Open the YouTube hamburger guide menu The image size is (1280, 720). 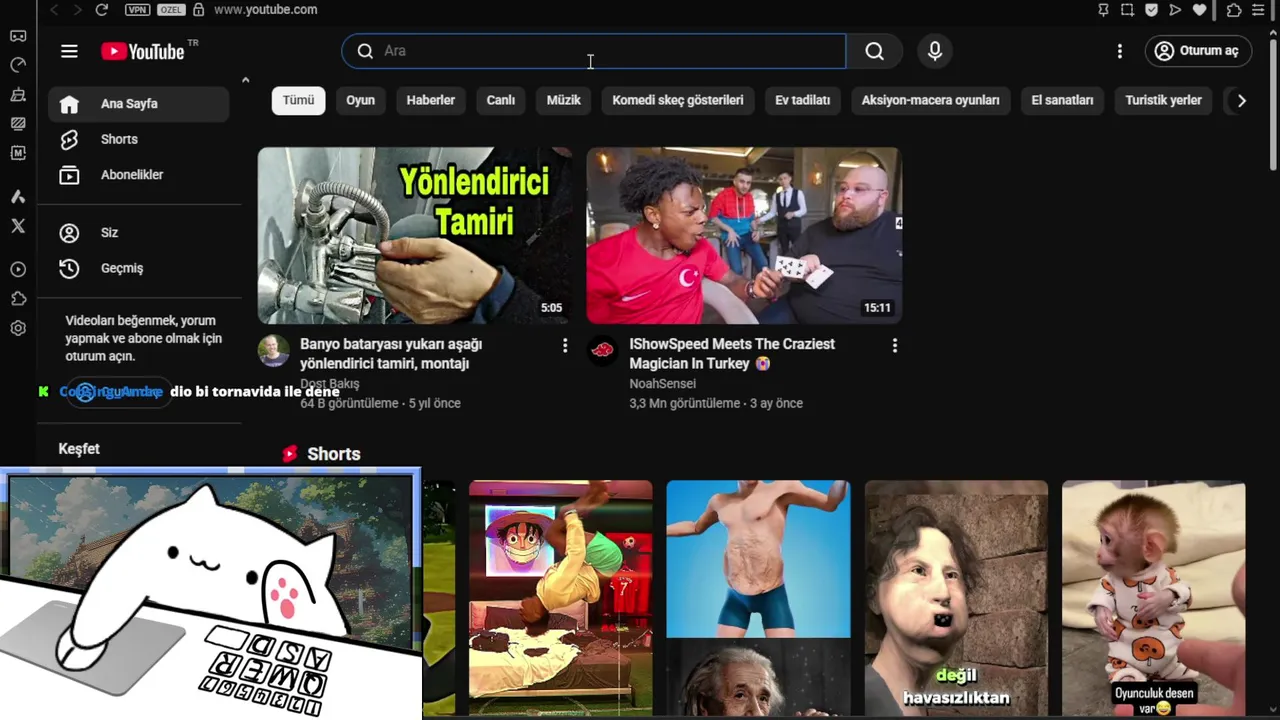69,51
